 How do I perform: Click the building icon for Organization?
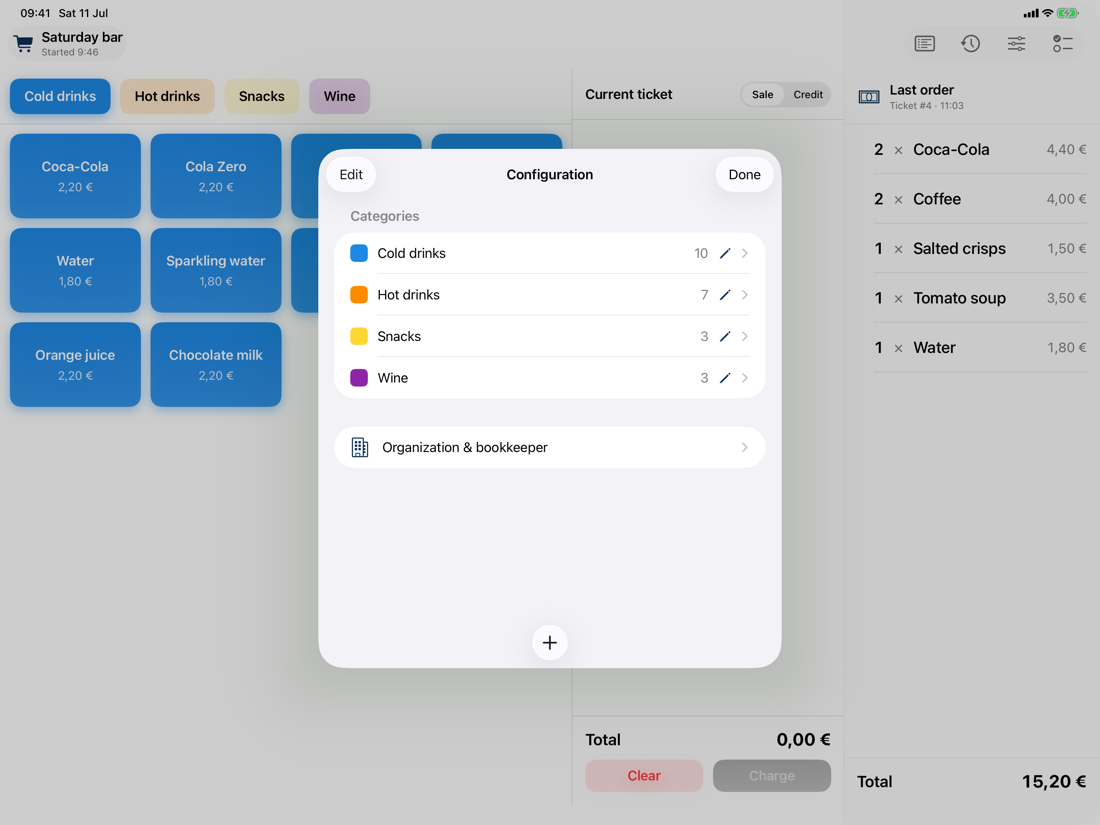(x=360, y=448)
